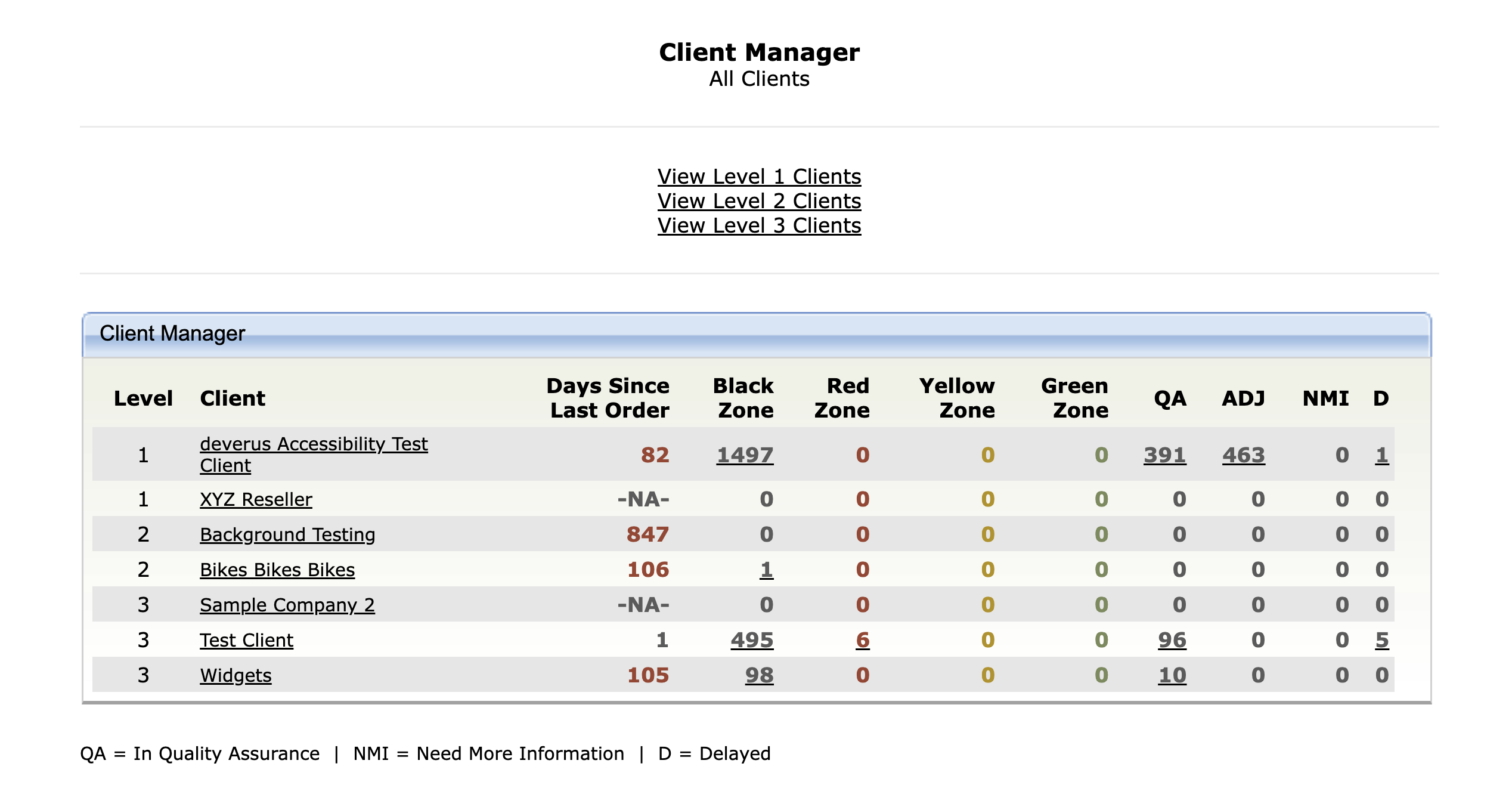Open the Sample Company 2 client

tap(287, 605)
